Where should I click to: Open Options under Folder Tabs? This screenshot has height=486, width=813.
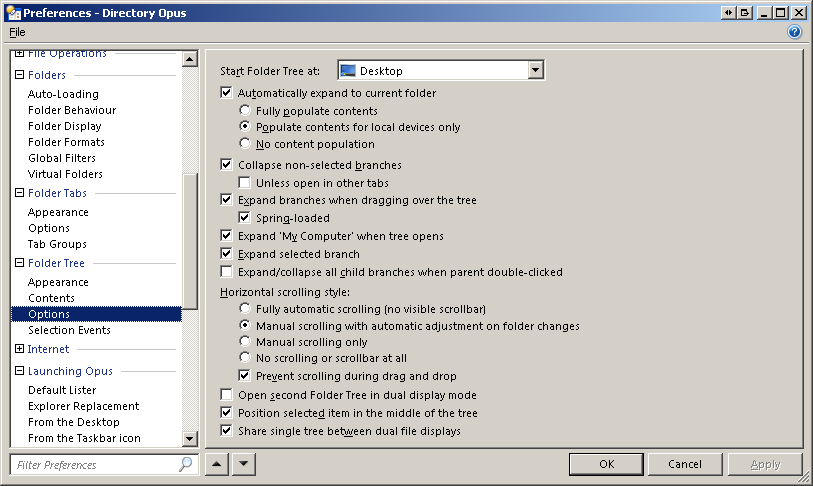point(49,228)
